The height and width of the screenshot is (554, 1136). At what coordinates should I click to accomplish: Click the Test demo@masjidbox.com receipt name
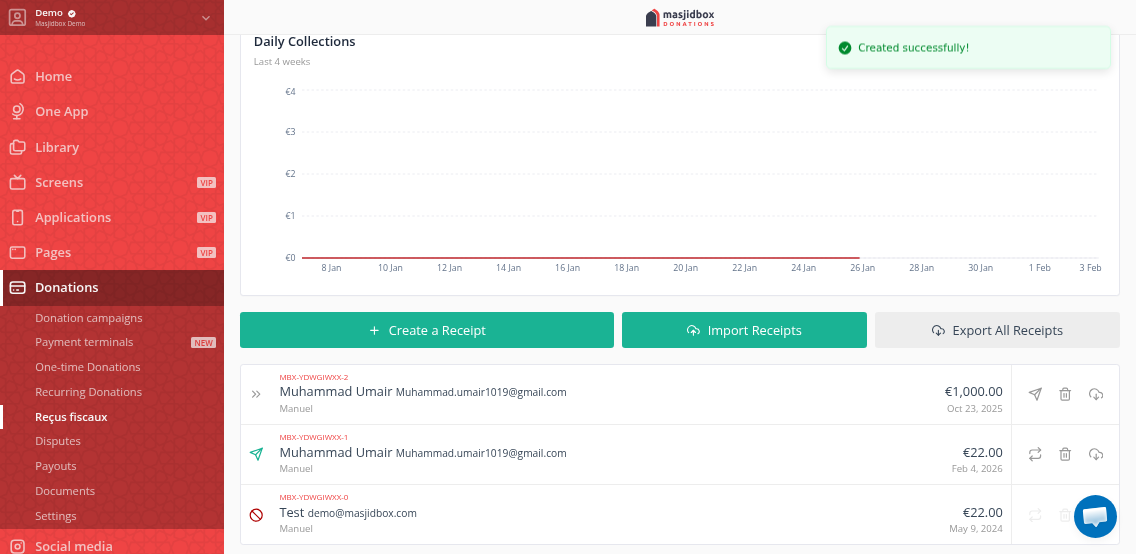pos(348,513)
